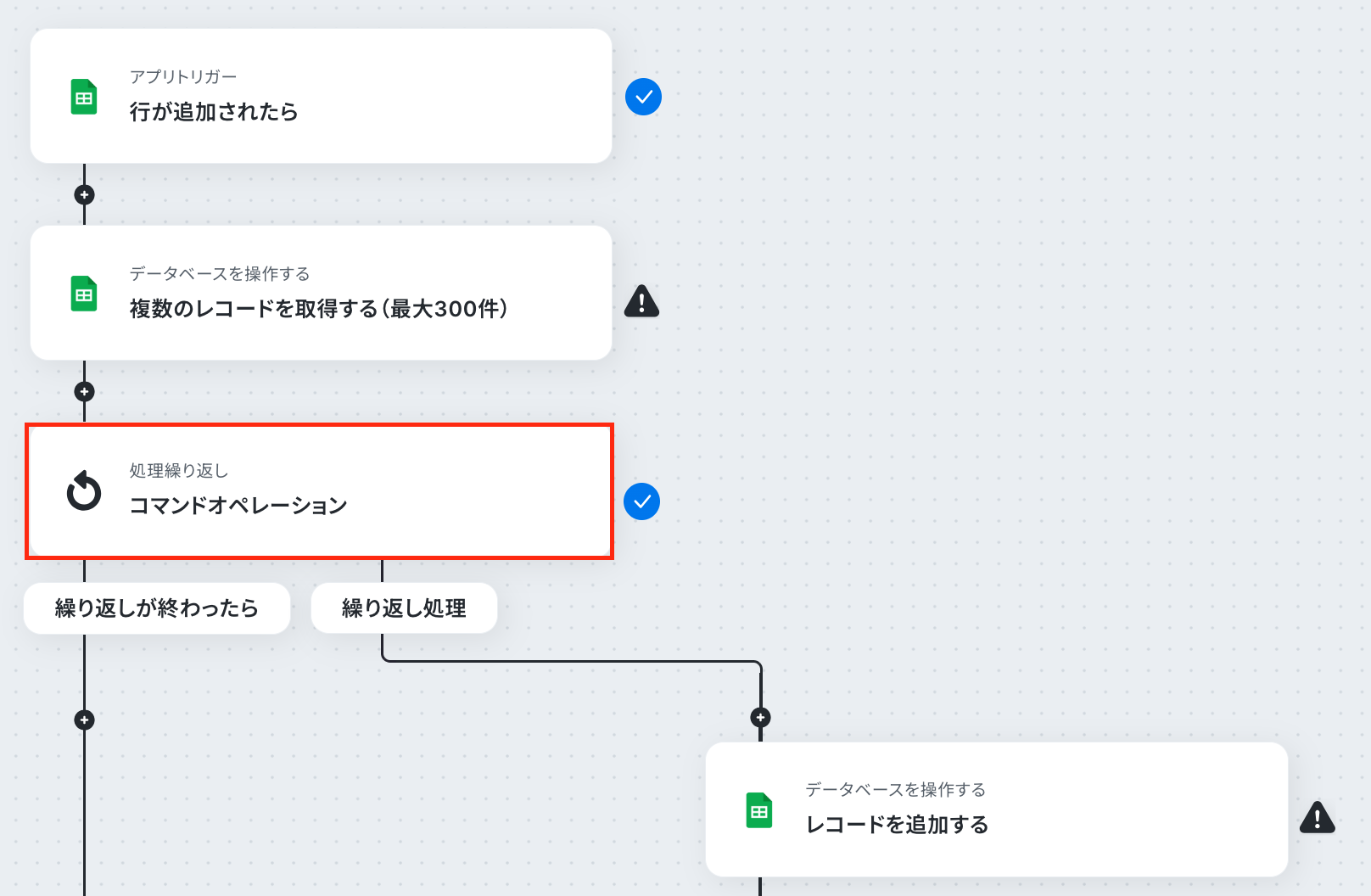Image resolution: width=1371 pixels, height=896 pixels.
Task: Click the 処理繰り返し label text
Action: (179, 471)
